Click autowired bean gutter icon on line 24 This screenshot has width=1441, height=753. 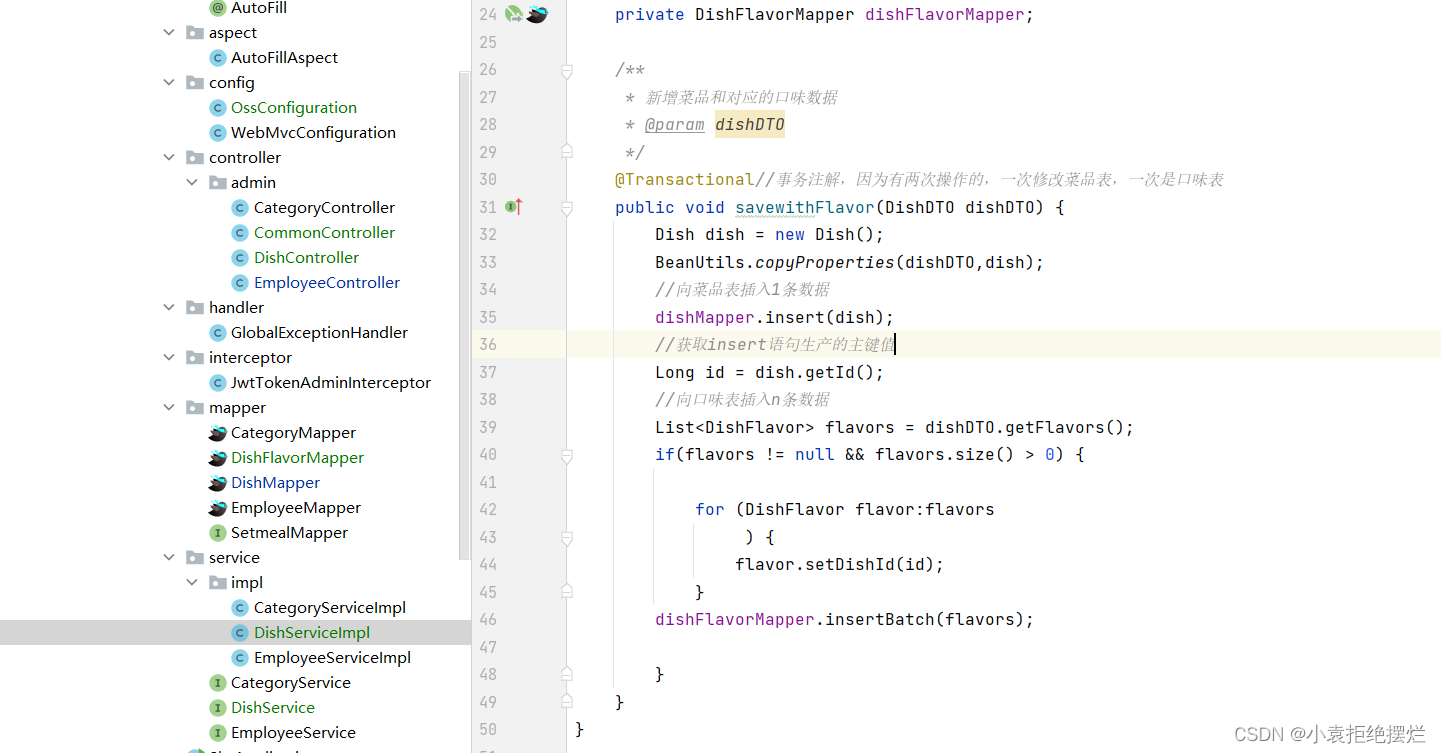[514, 14]
